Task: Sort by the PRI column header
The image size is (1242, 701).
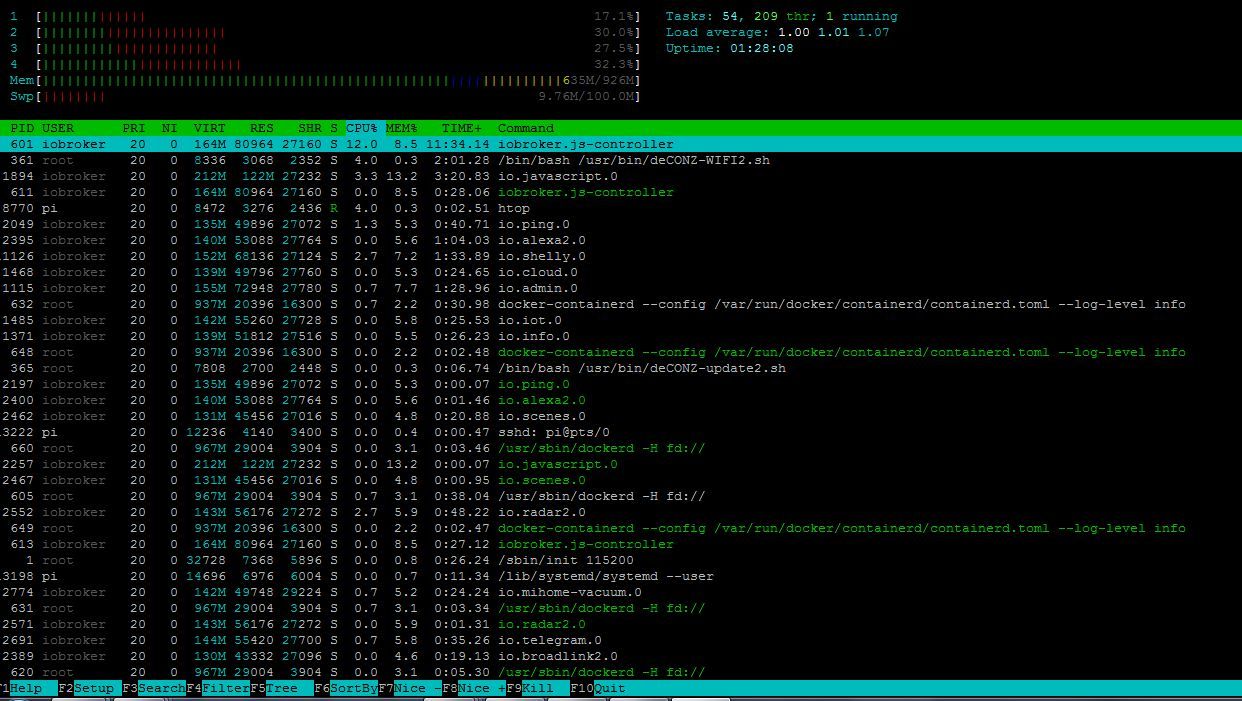Action: pyautogui.click(x=134, y=128)
